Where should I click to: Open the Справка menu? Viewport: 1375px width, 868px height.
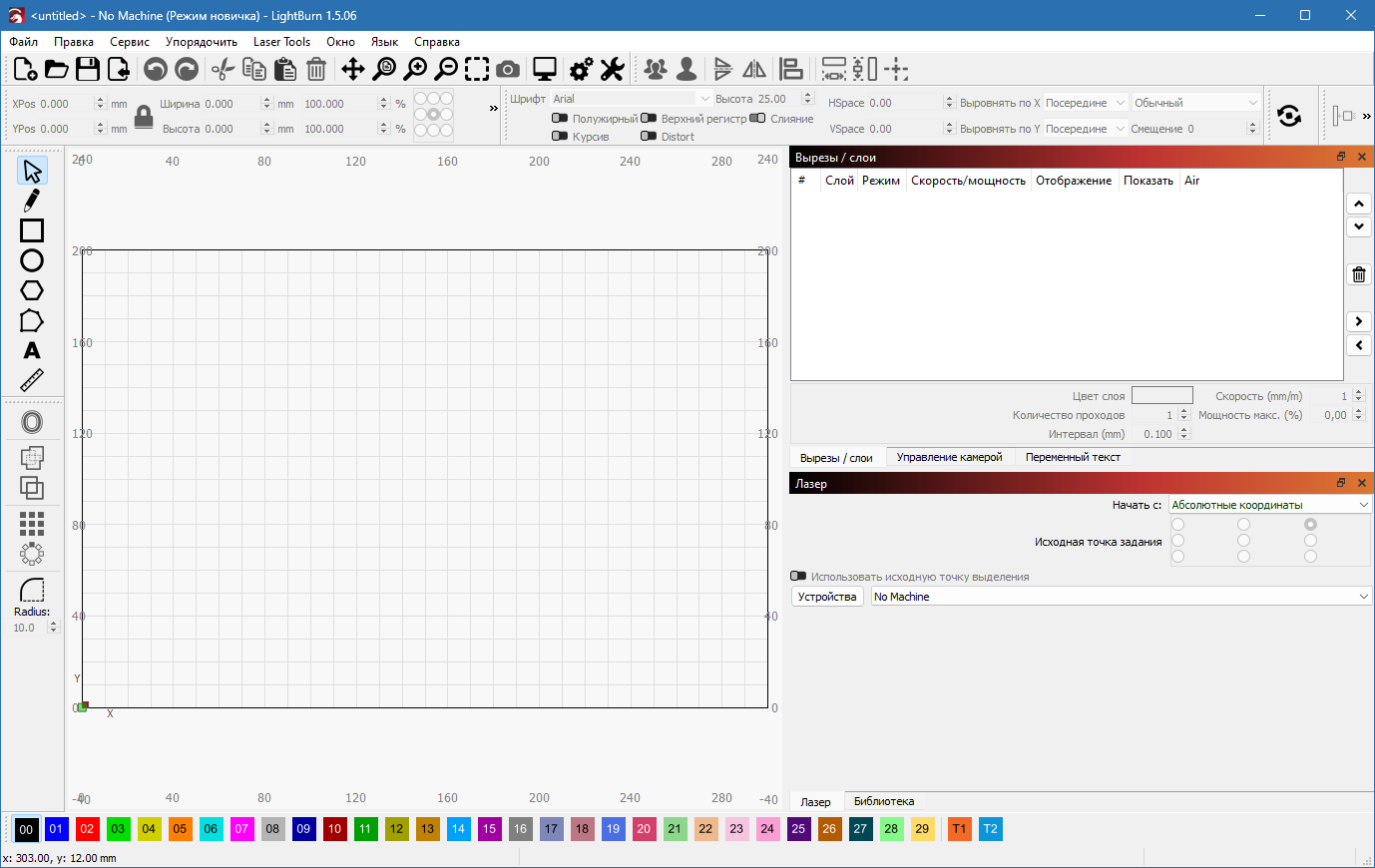(x=437, y=42)
